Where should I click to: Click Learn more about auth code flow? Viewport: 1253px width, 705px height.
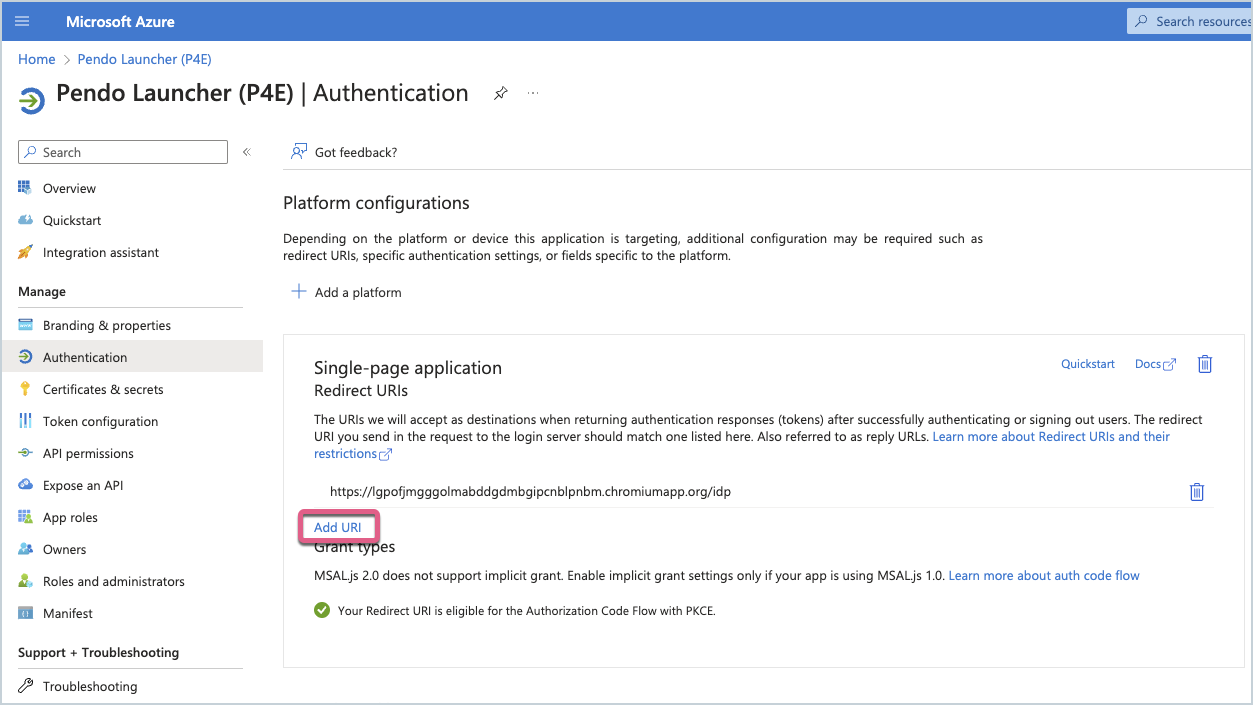tap(1044, 575)
